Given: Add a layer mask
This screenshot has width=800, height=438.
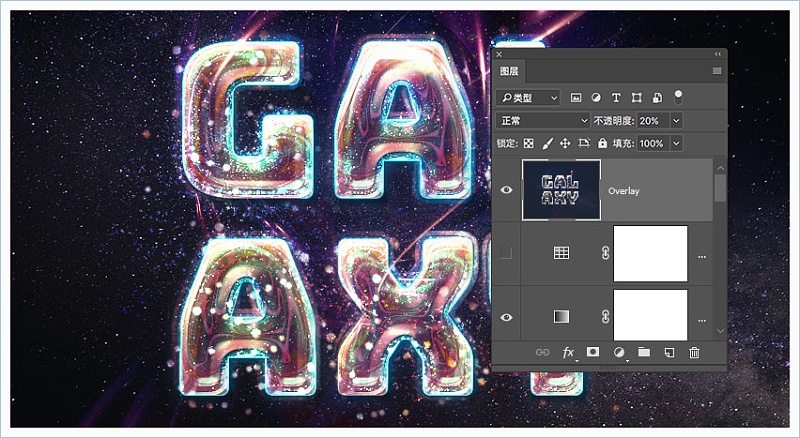Looking at the screenshot, I should tap(593, 352).
